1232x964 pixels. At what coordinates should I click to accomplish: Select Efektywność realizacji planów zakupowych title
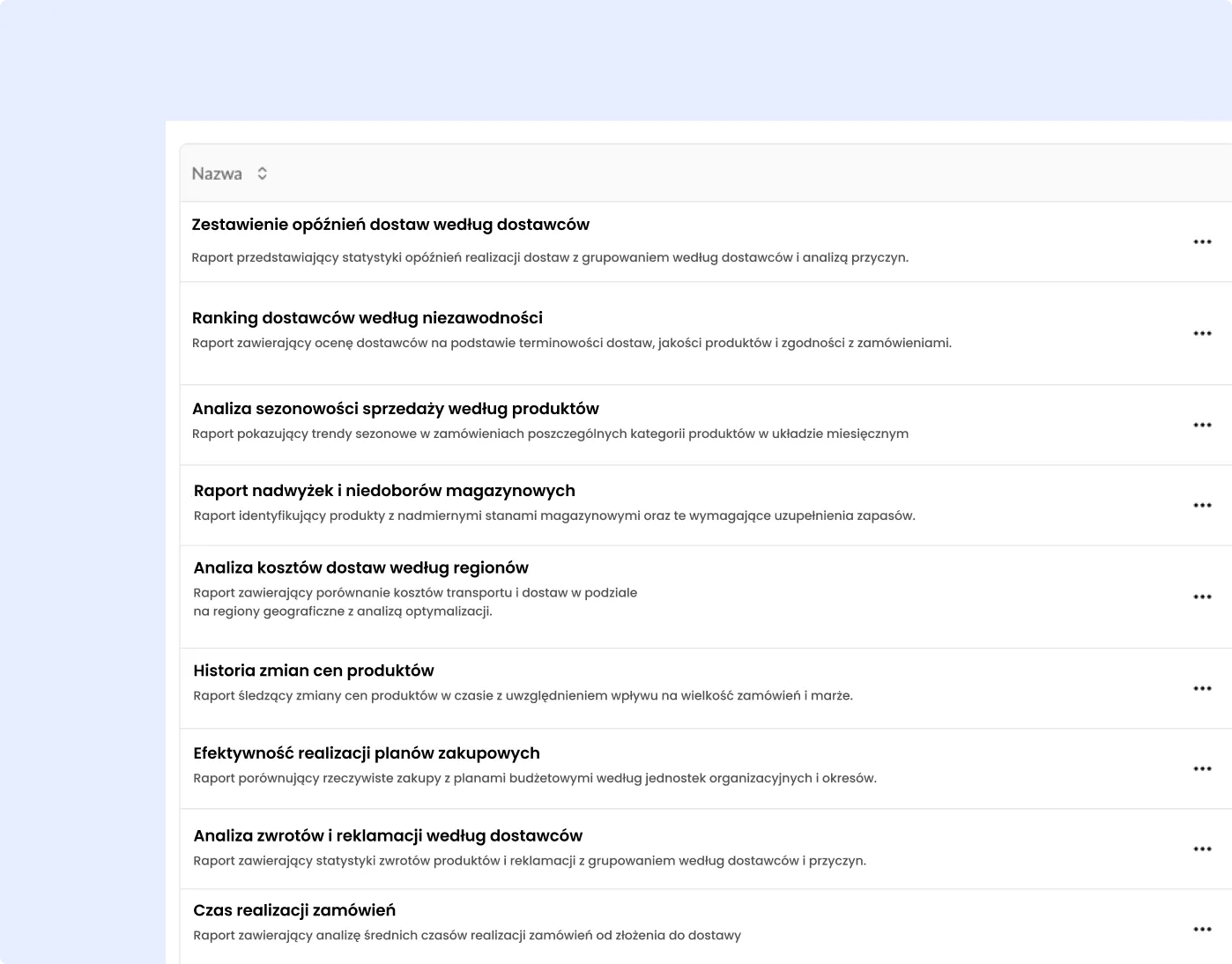click(x=367, y=753)
